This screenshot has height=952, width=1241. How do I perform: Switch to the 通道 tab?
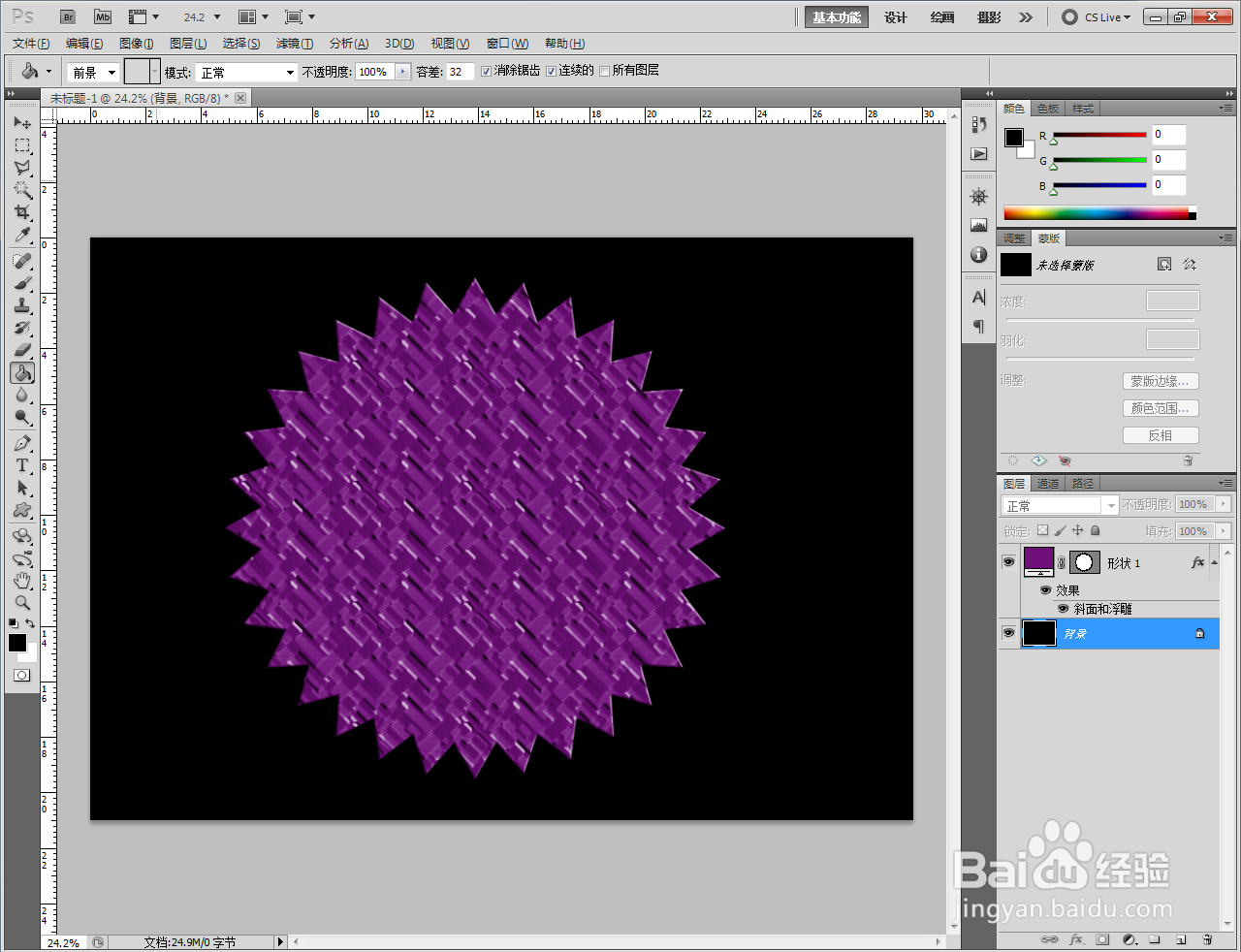[x=1048, y=483]
